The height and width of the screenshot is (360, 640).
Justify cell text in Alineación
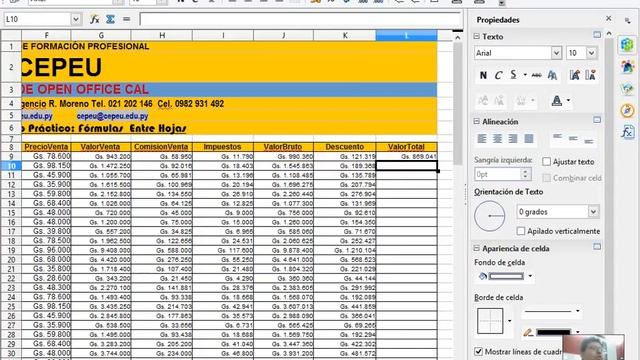point(529,139)
